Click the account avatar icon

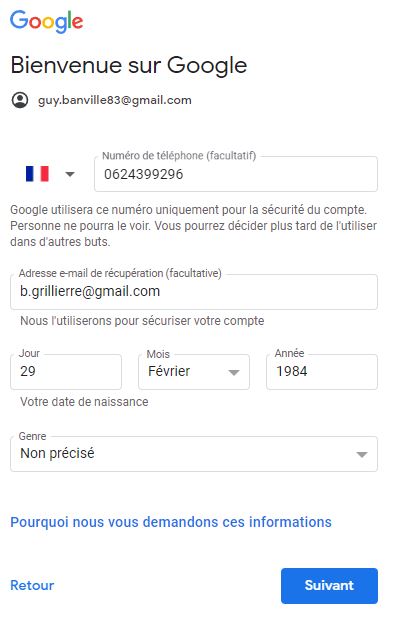20,100
